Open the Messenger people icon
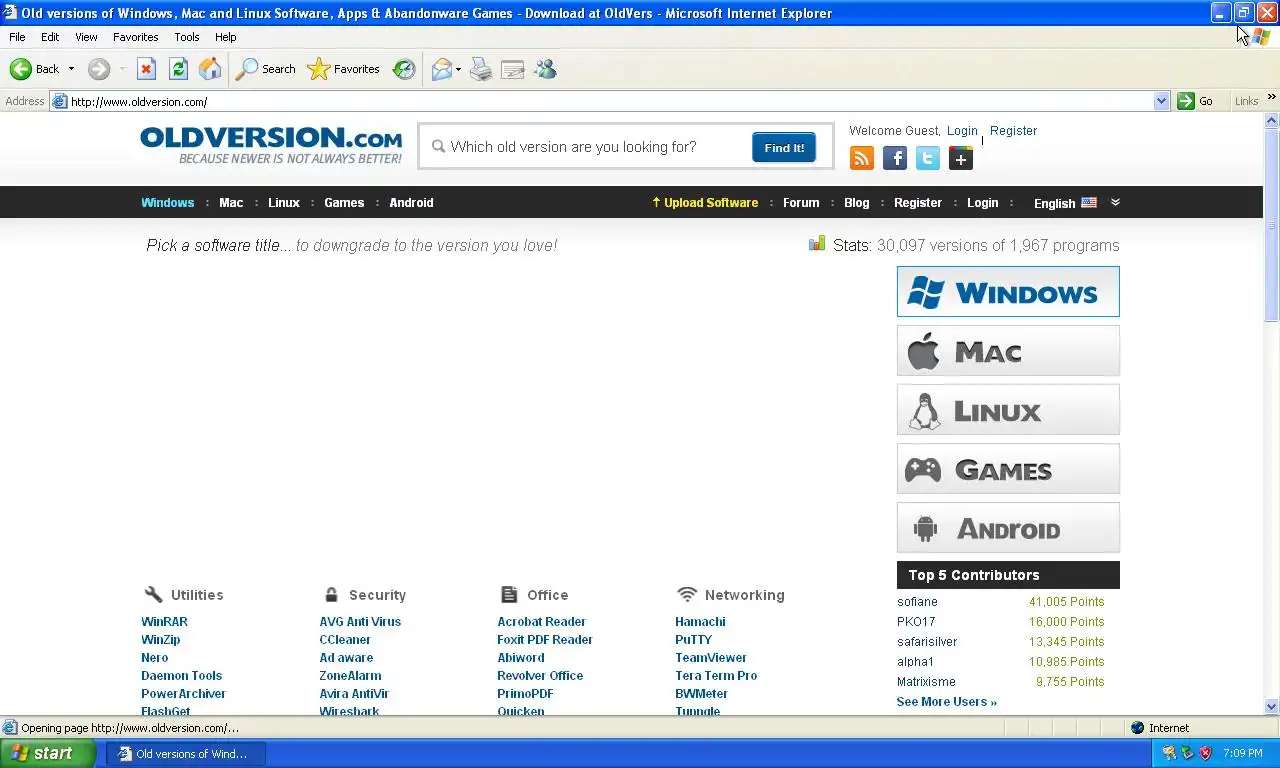The height and width of the screenshot is (768, 1280). [545, 69]
